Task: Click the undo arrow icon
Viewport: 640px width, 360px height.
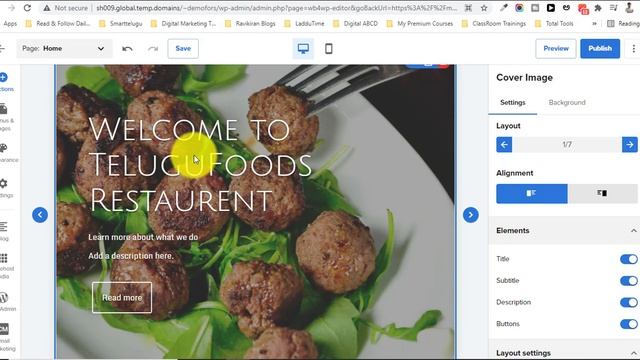Action: pyautogui.click(x=127, y=49)
